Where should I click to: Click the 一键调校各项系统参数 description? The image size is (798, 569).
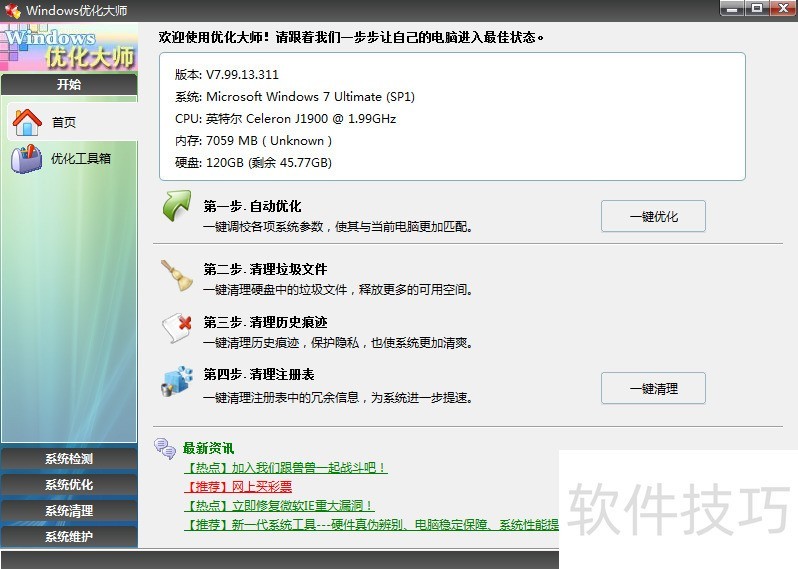point(338,226)
